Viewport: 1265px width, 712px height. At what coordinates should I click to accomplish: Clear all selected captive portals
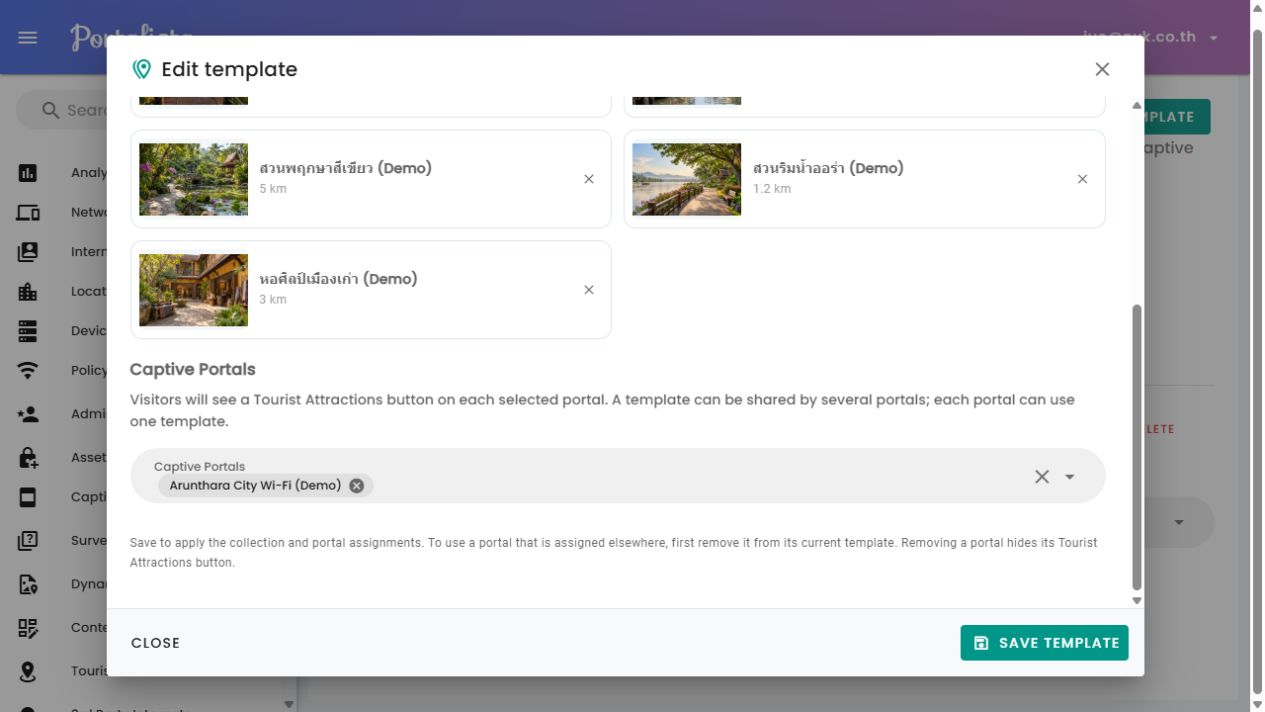click(x=1041, y=476)
